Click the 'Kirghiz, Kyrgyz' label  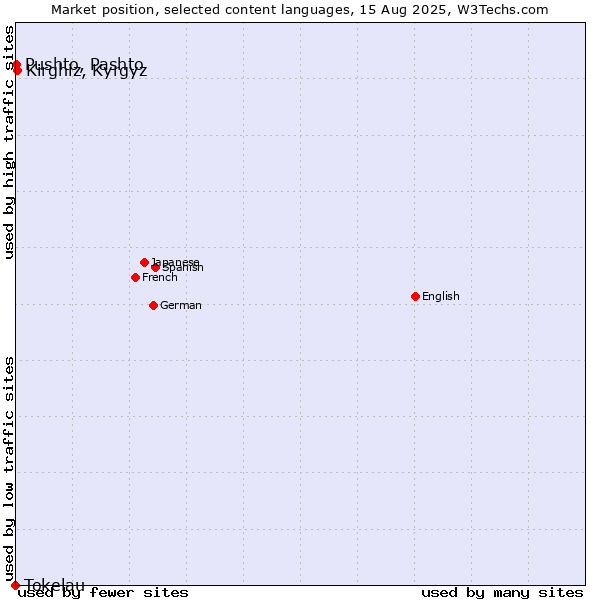[x=87, y=71]
